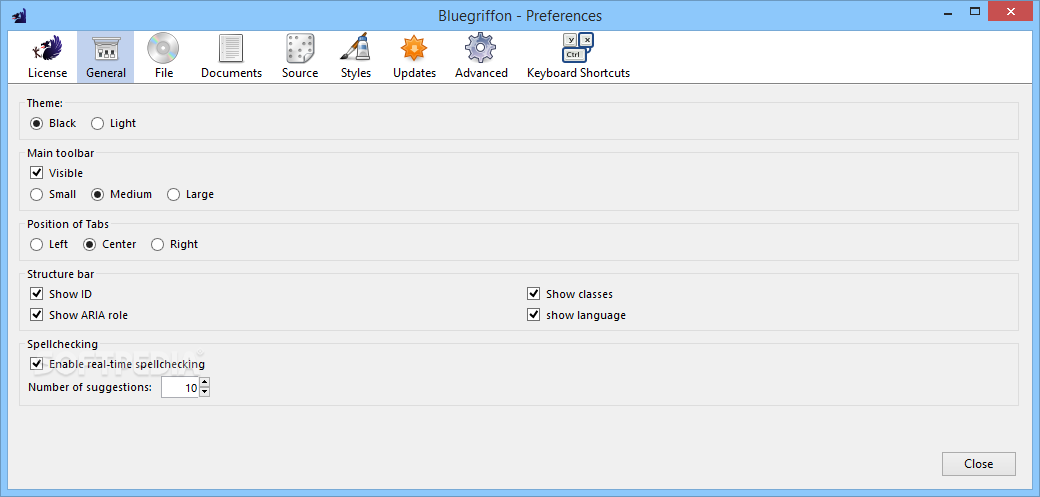Choose Small toolbar size
This screenshot has height=497, width=1040.
36,195
